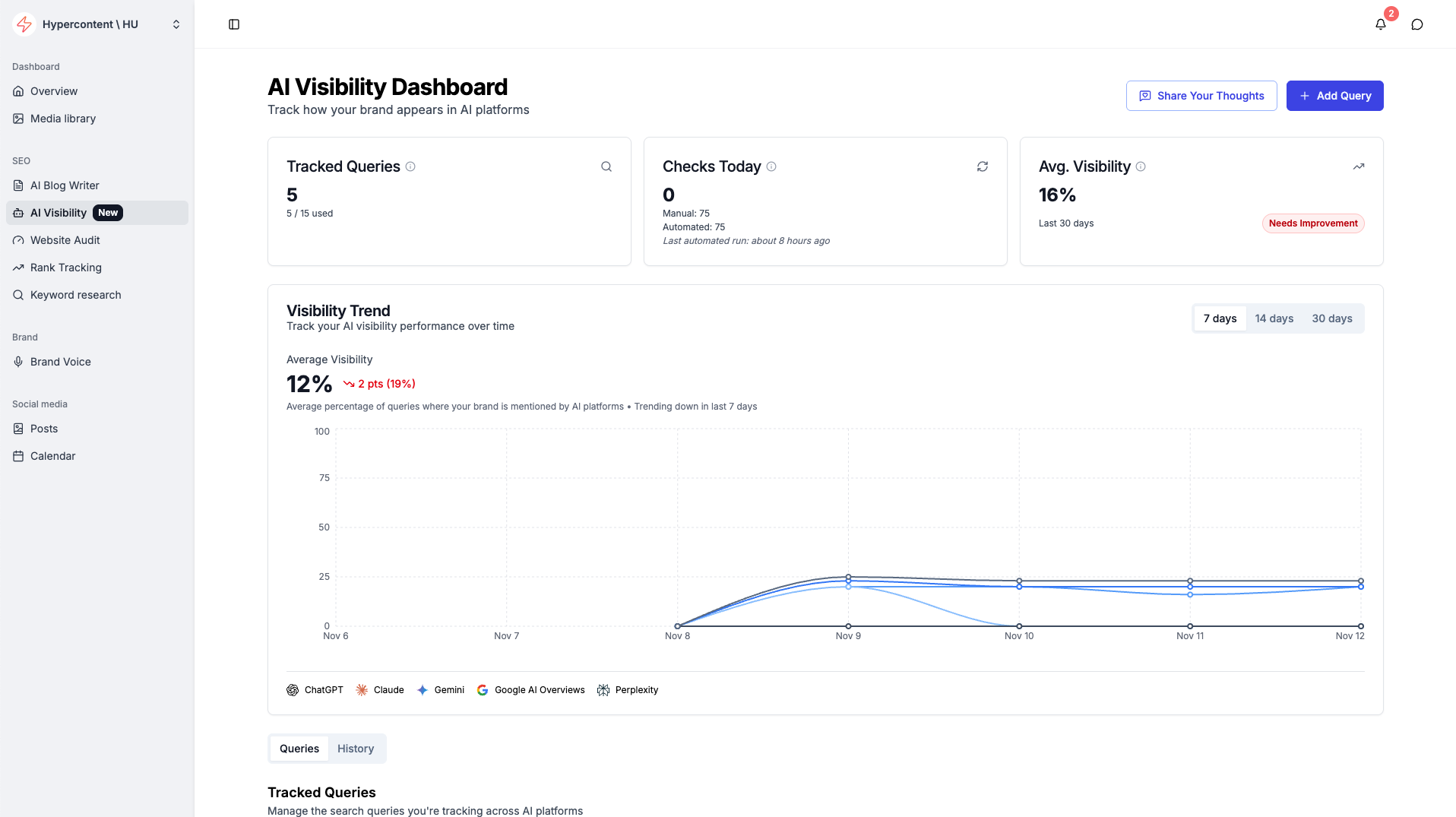Click the Share Your Thoughts button
Screen dimensions: 1456x817
coord(1201,96)
